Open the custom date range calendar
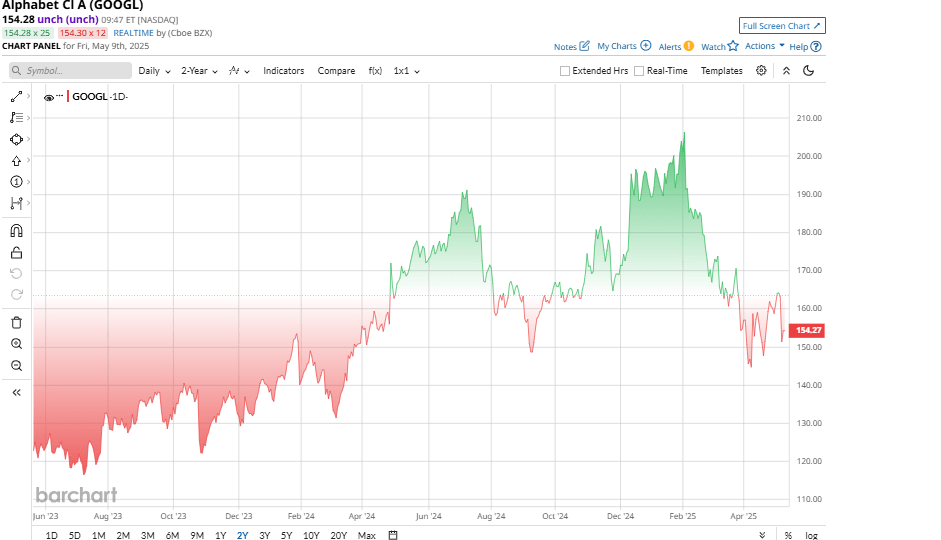This screenshot has width=941, height=540. point(392,535)
